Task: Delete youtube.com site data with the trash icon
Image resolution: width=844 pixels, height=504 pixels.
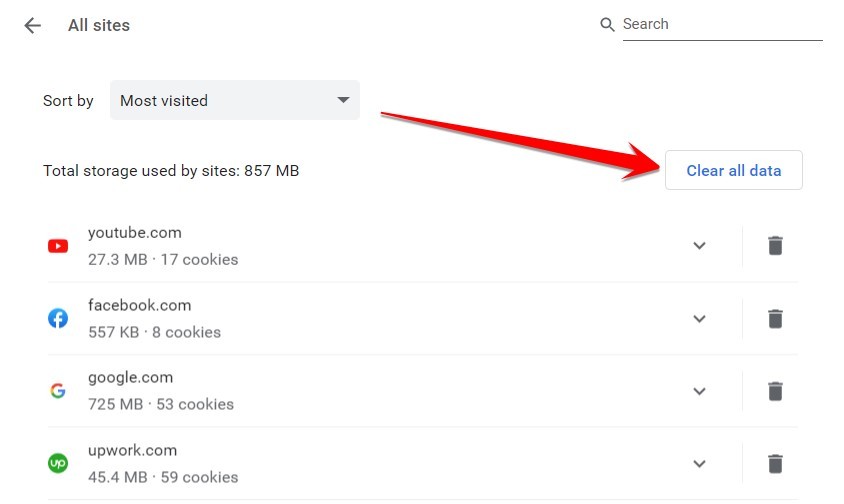Action: click(x=775, y=246)
